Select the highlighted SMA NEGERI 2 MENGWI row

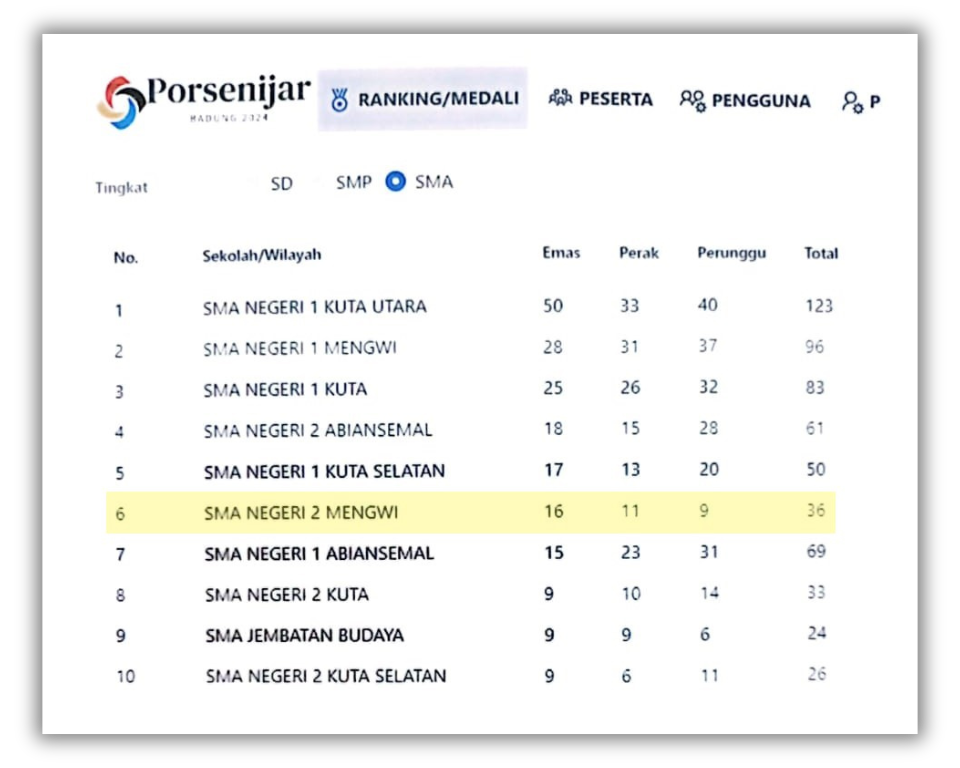click(x=471, y=512)
